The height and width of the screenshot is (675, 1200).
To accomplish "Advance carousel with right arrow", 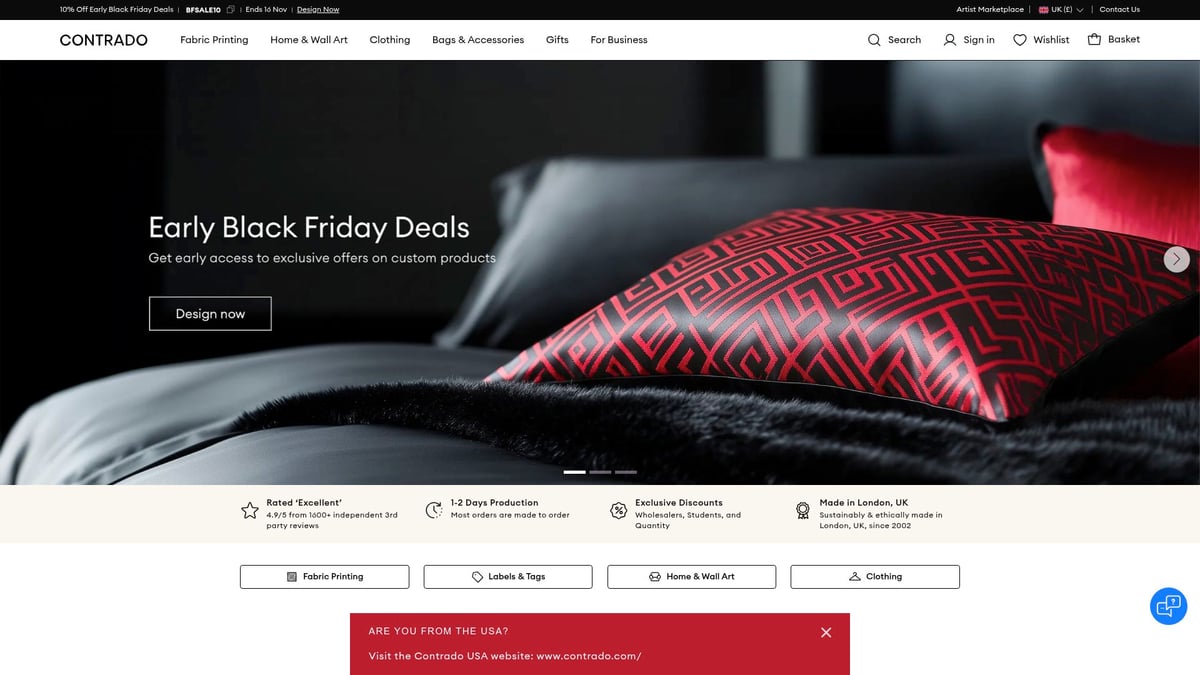I will pyautogui.click(x=1177, y=259).
